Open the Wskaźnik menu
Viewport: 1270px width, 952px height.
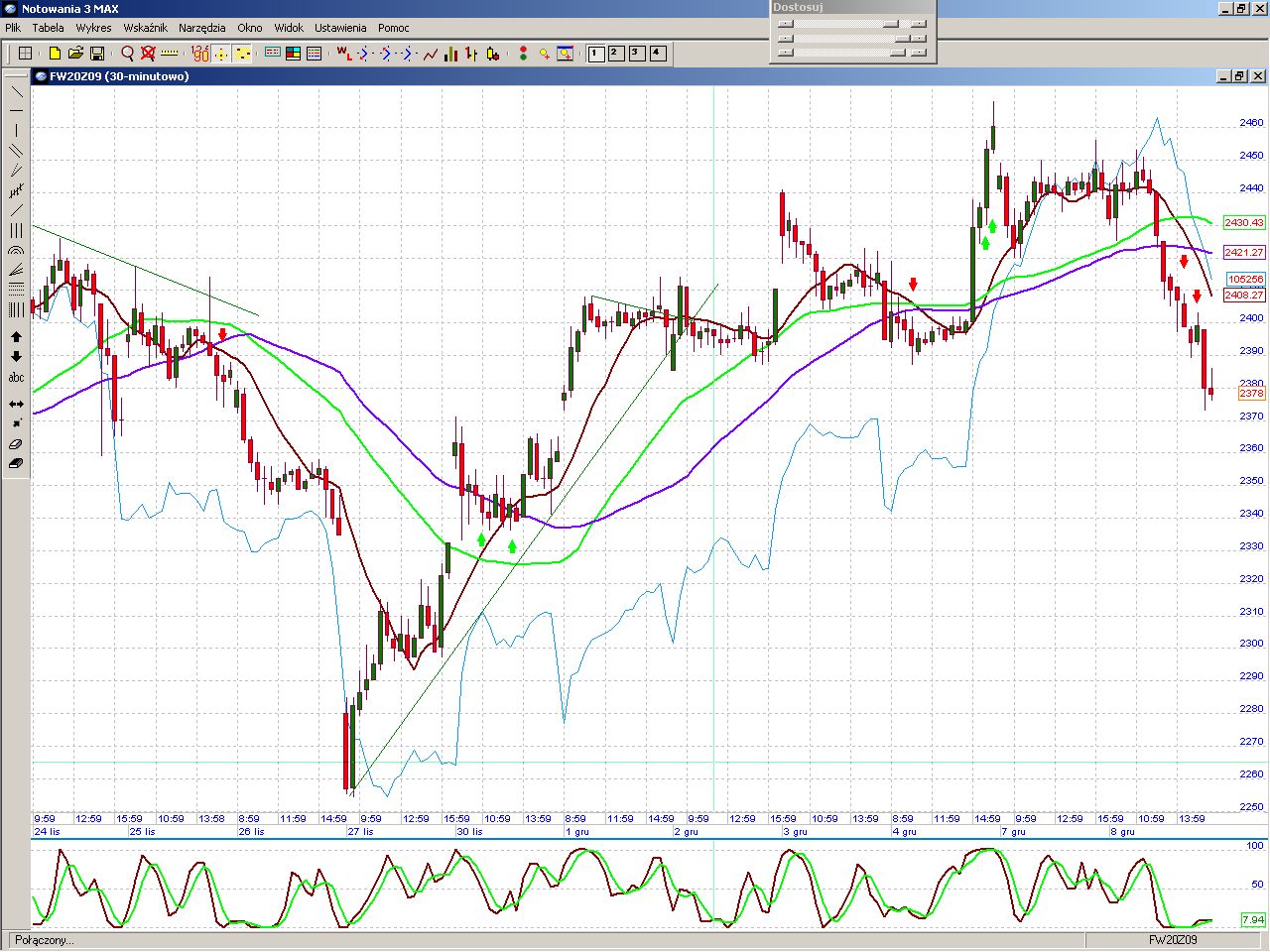tap(145, 28)
